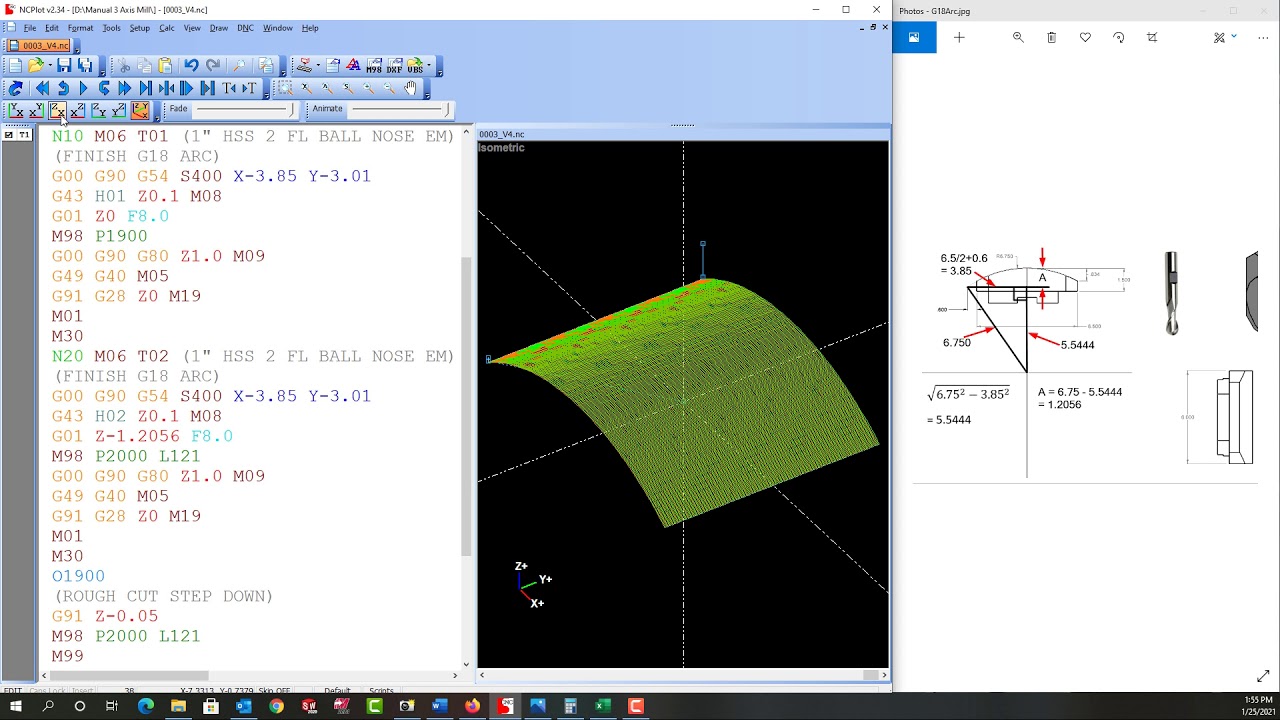Switch to the XZ plane view
The image size is (1280, 720).
pos(77,110)
